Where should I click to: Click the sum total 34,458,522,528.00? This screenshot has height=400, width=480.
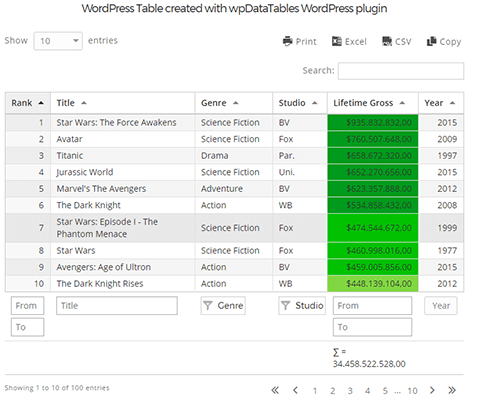pyautogui.click(x=369, y=364)
